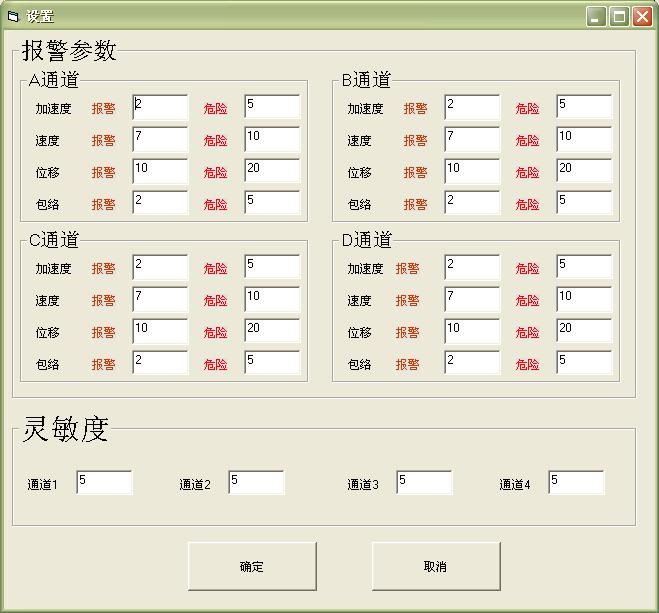Image resolution: width=659 pixels, height=613 pixels.
Task: Select 灵敏度 通道3 input field
Action: (x=424, y=484)
